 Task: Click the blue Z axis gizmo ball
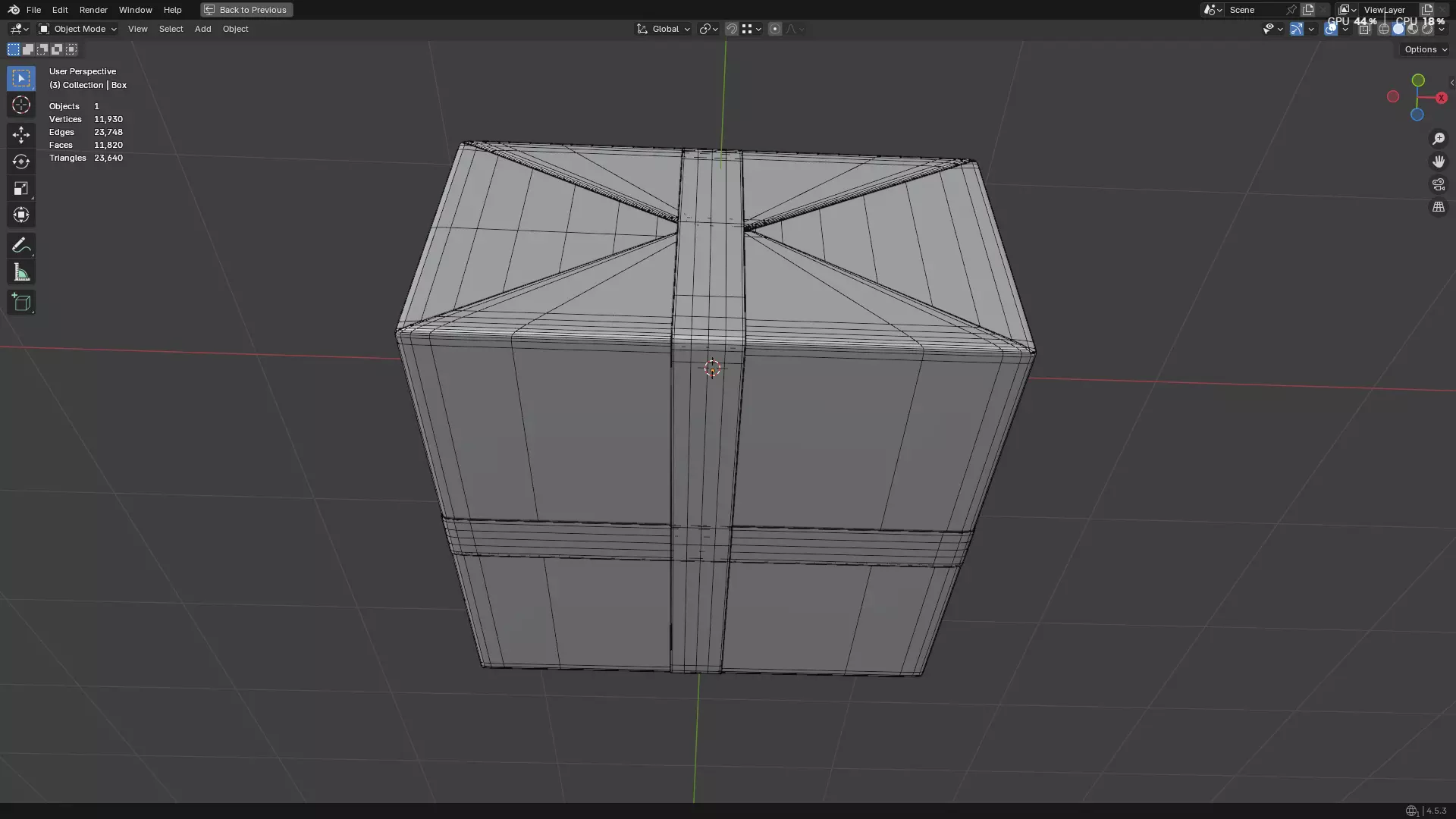click(1417, 115)
